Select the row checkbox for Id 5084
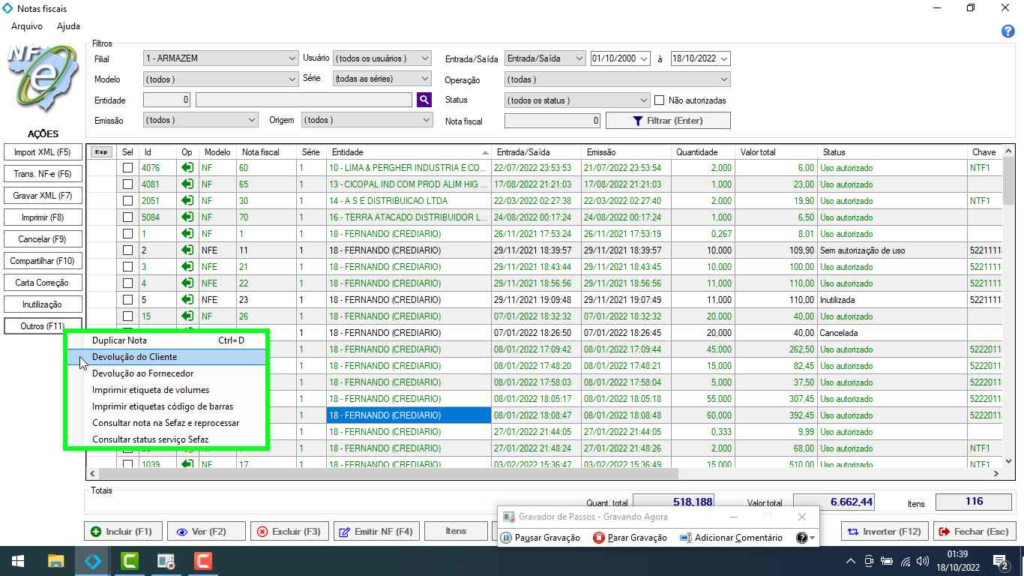Viewport: 1024px width, 576px height. coord(127,217)
